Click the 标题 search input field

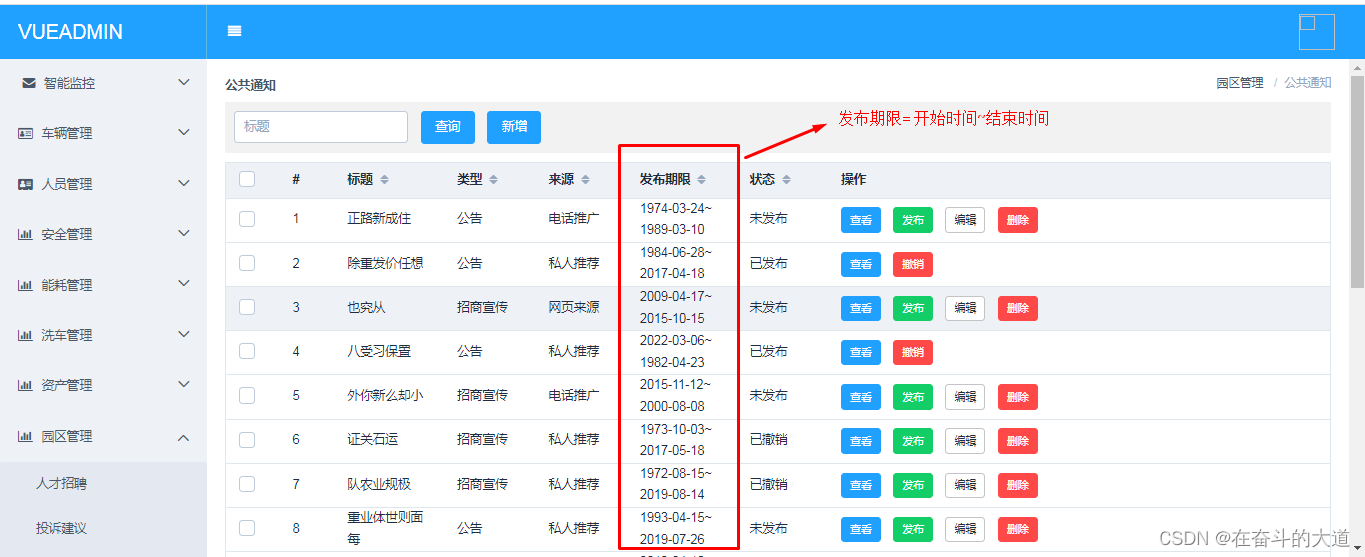click(x=321, y=127)
